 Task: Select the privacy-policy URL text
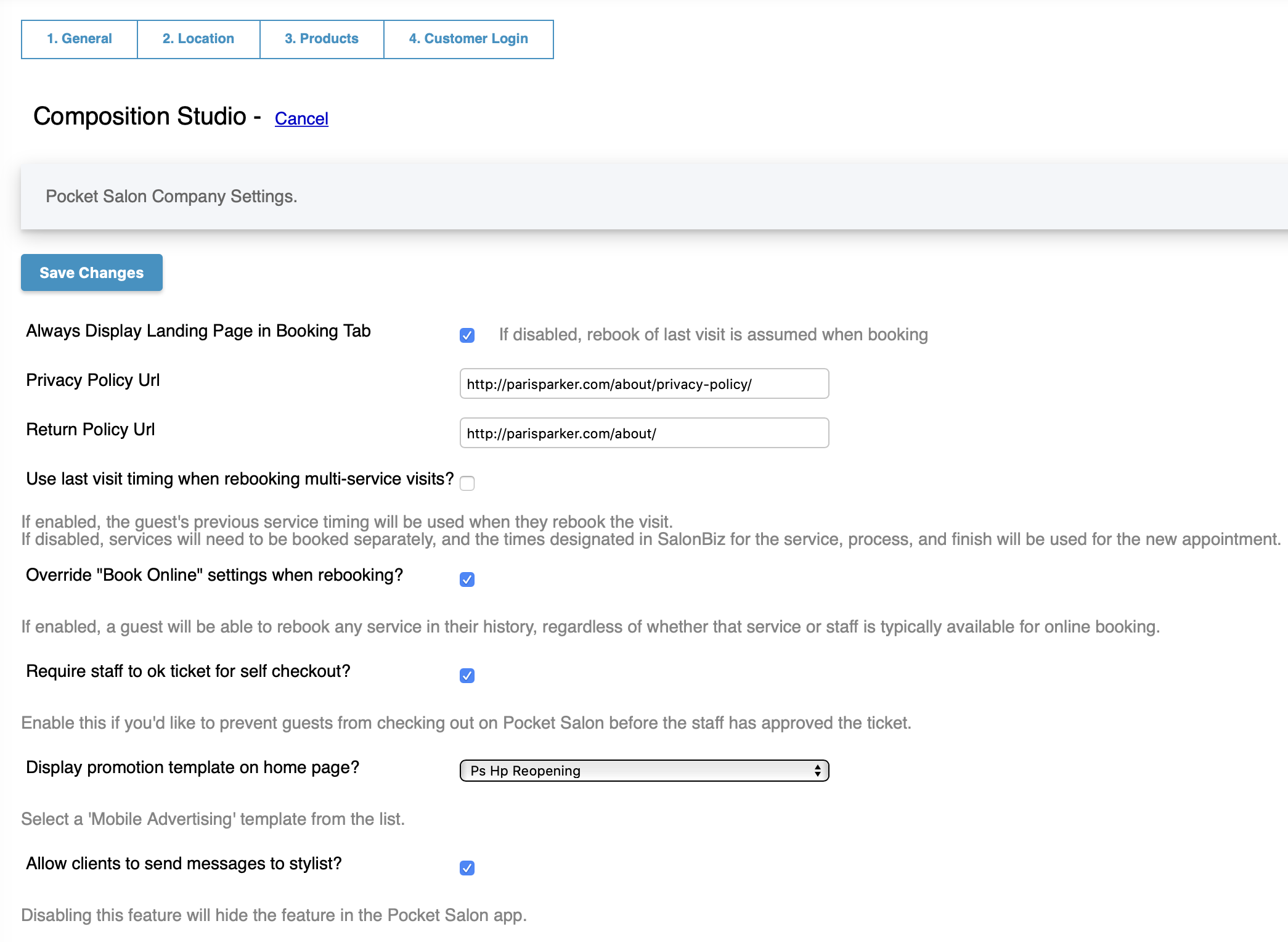coord(608,383)
